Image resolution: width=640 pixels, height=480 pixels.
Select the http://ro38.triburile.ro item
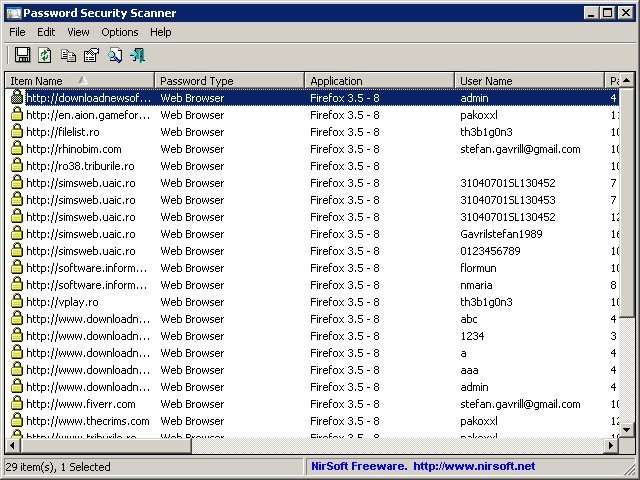coord(80,166)
